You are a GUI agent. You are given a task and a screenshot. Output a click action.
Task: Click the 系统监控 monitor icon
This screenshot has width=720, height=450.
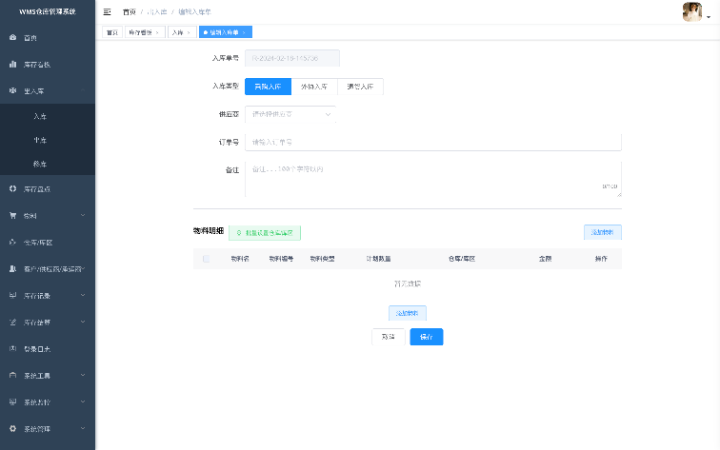click(x=13, y=402)
